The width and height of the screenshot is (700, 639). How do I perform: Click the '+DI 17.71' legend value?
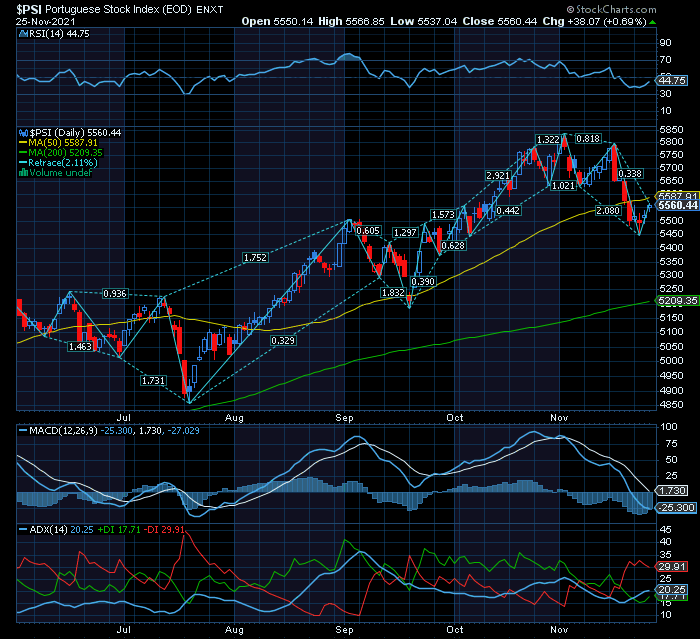tap(119, 530)
